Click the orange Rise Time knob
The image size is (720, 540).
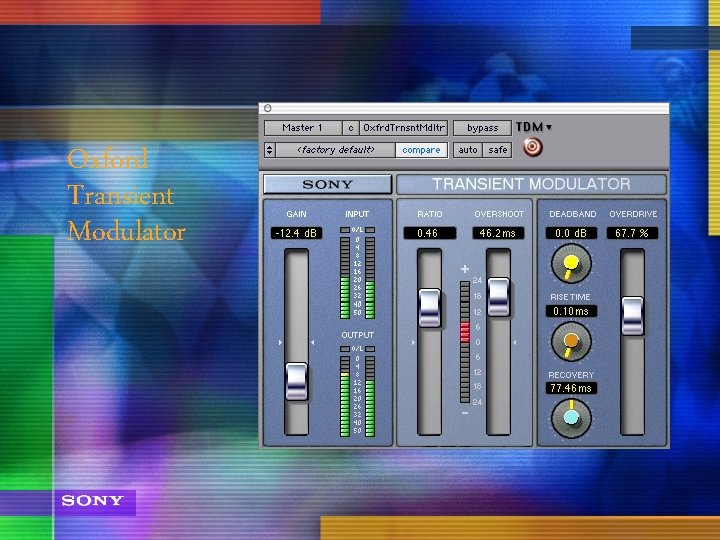pyautogui.click(x=571, y=342)
